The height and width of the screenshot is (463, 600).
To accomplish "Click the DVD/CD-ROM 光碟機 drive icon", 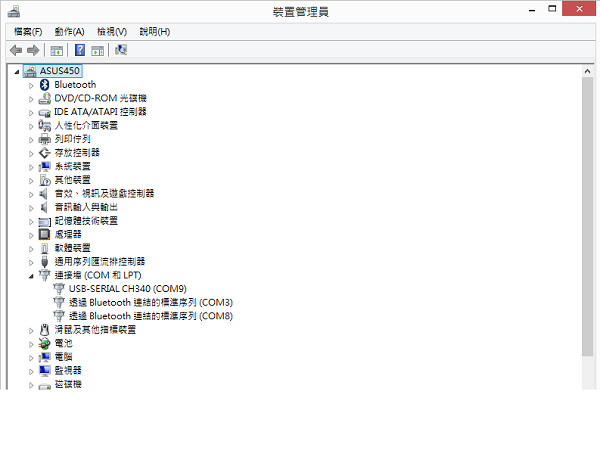I will pos(44,99).
